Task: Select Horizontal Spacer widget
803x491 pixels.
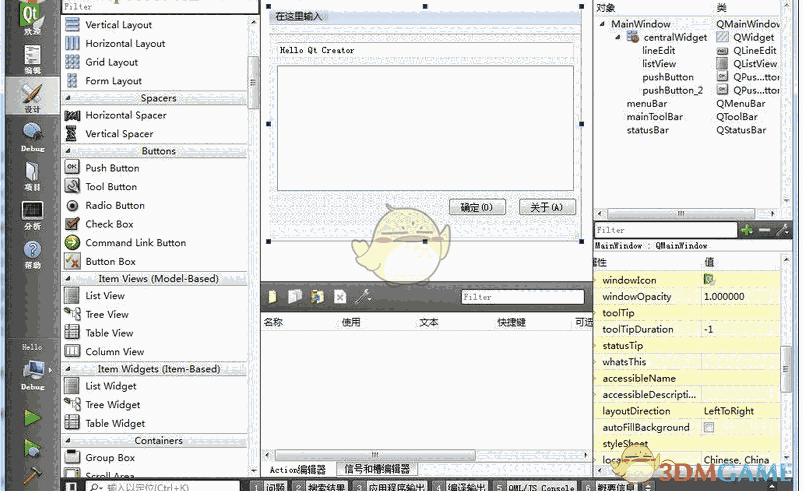Action: tap(125, 115)
